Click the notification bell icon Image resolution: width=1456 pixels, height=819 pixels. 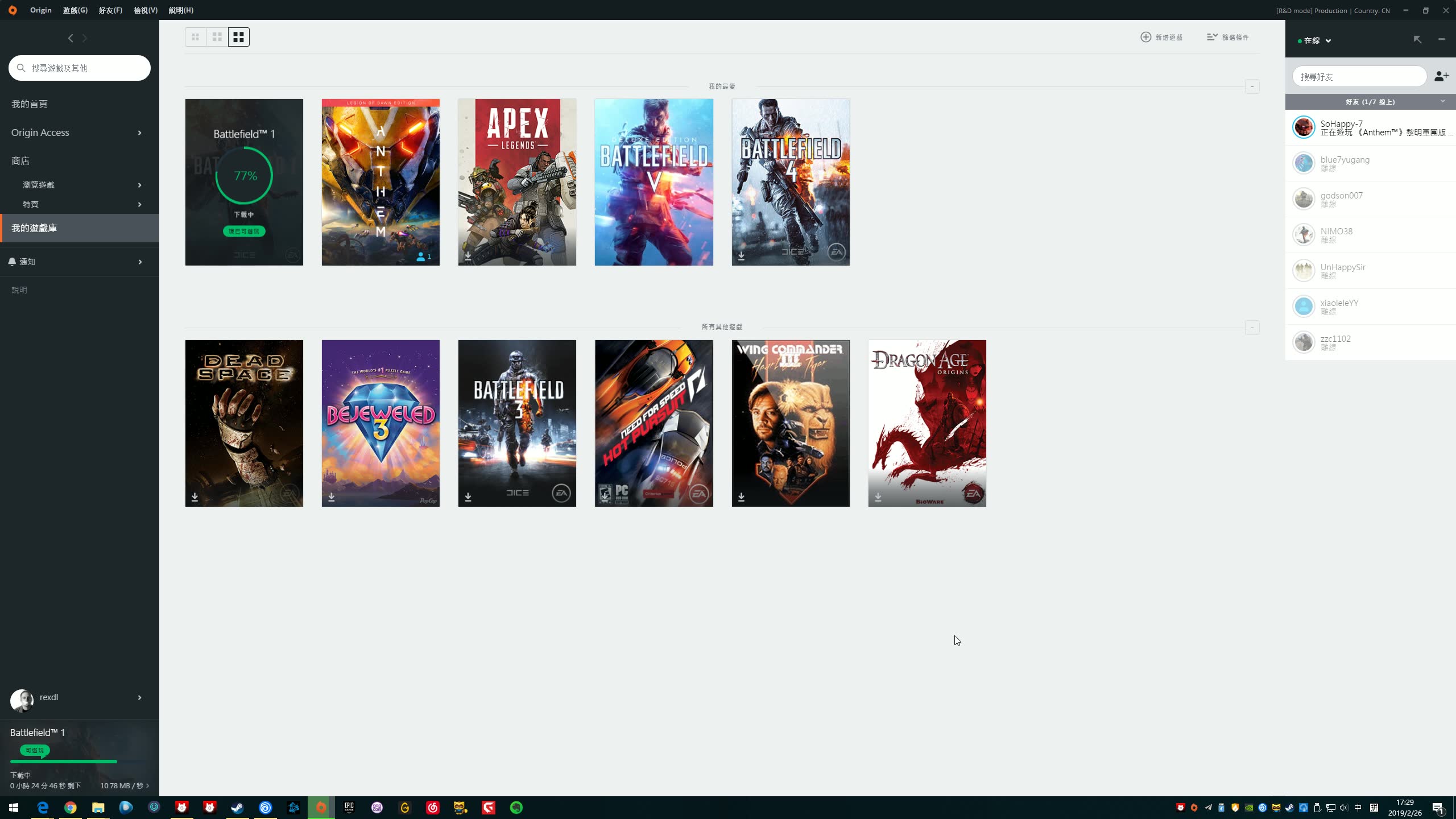pyautogui.click(x=12, y=262)
